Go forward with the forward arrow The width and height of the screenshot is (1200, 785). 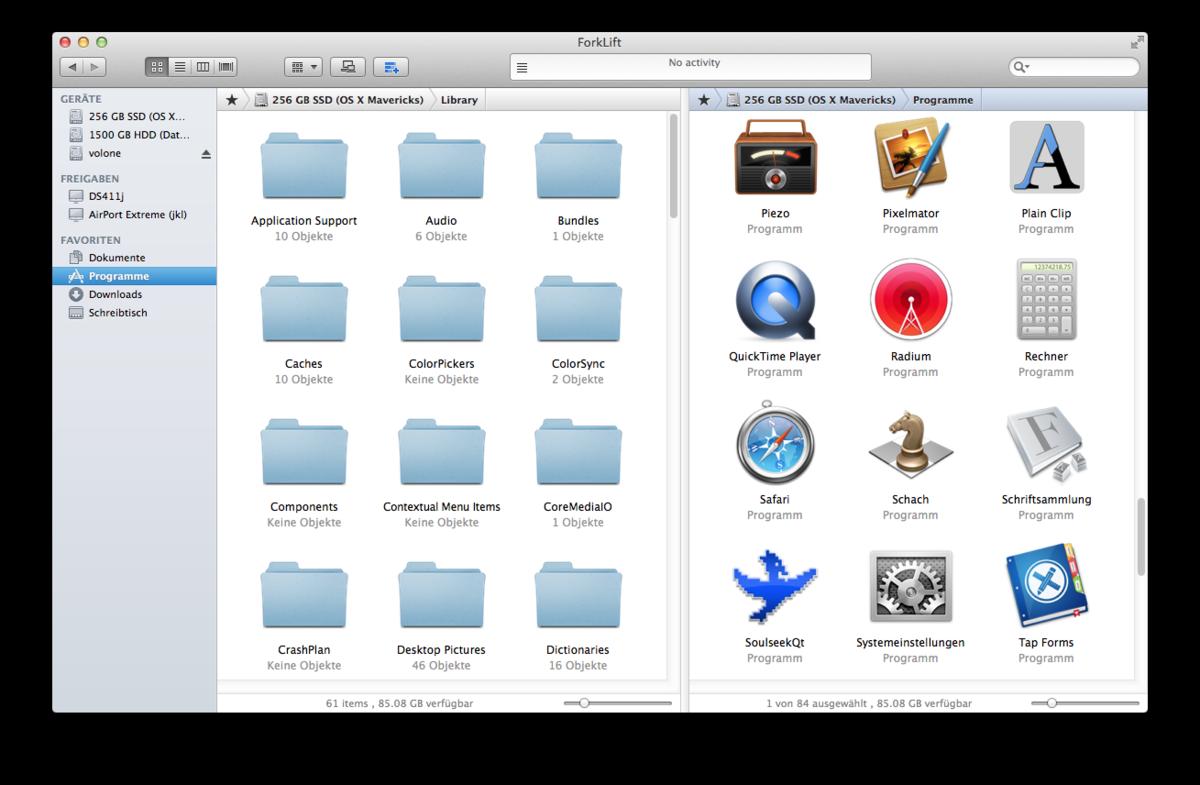click(94, 67)
